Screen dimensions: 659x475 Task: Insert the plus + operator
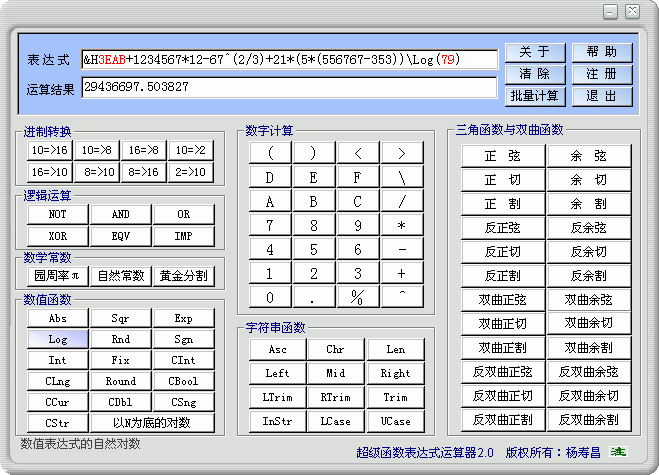click(x=402, y=273)
